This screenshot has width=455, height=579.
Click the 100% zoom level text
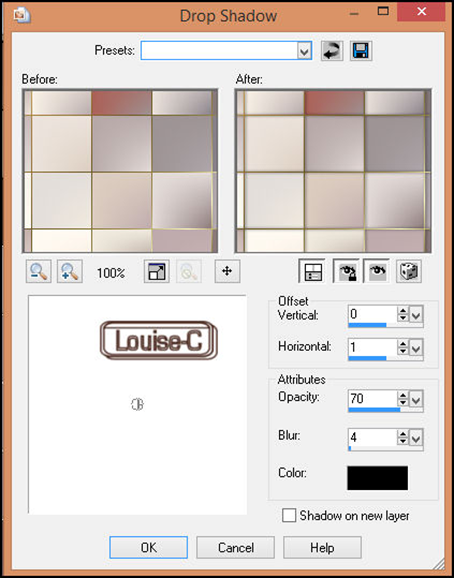point(111,273)
